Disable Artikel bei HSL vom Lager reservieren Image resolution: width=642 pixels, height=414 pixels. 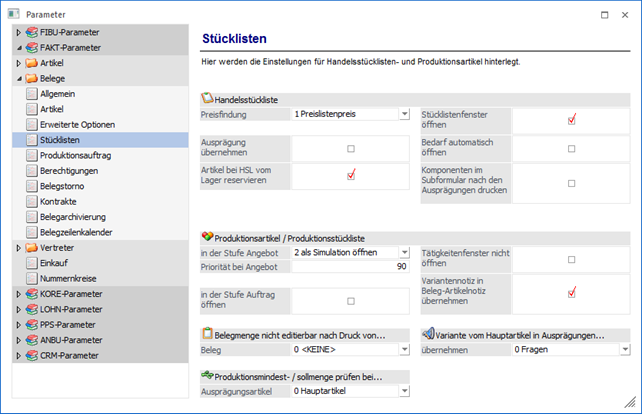tap(351, 175)
